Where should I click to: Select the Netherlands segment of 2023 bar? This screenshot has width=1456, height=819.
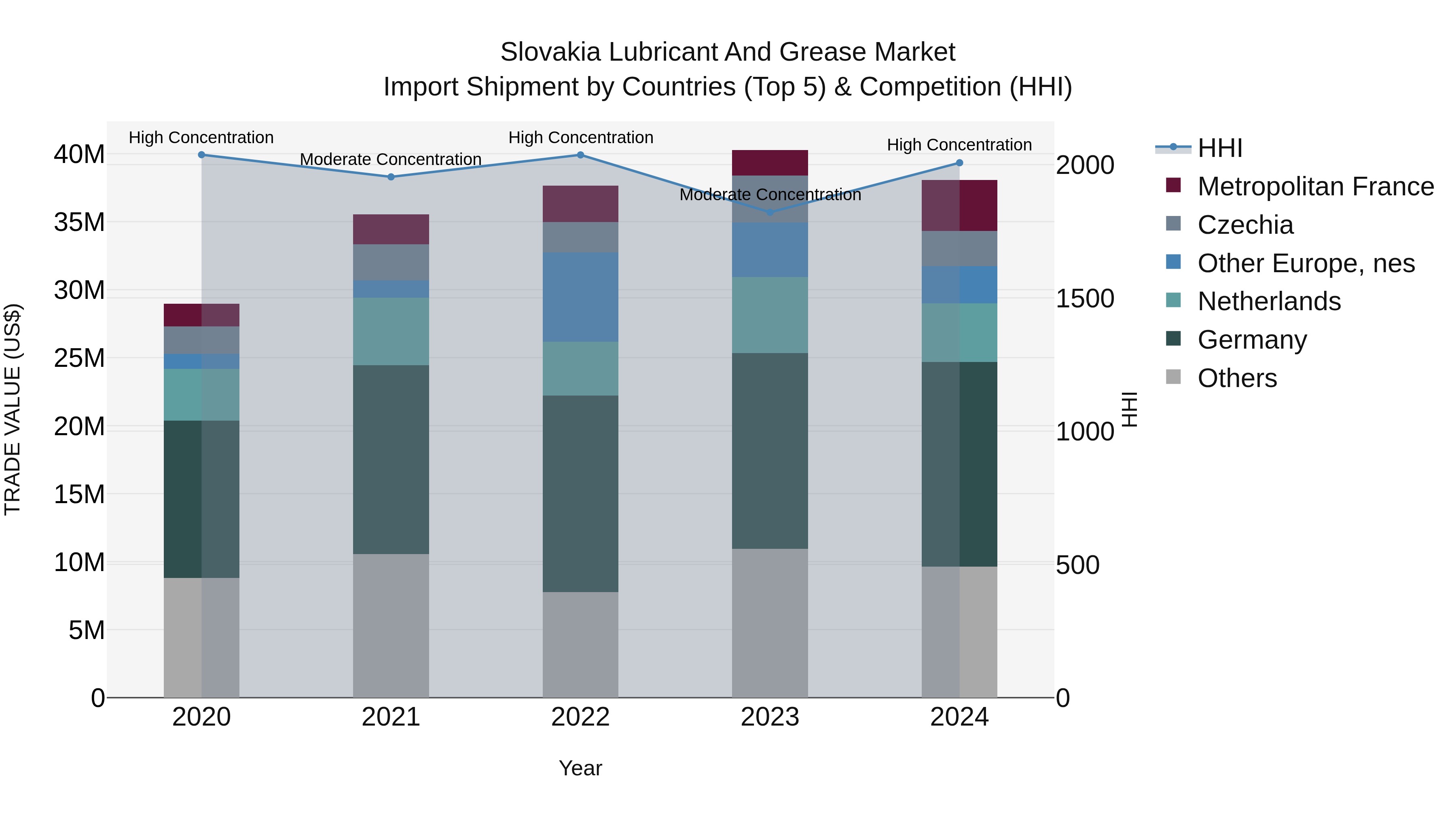770,315
